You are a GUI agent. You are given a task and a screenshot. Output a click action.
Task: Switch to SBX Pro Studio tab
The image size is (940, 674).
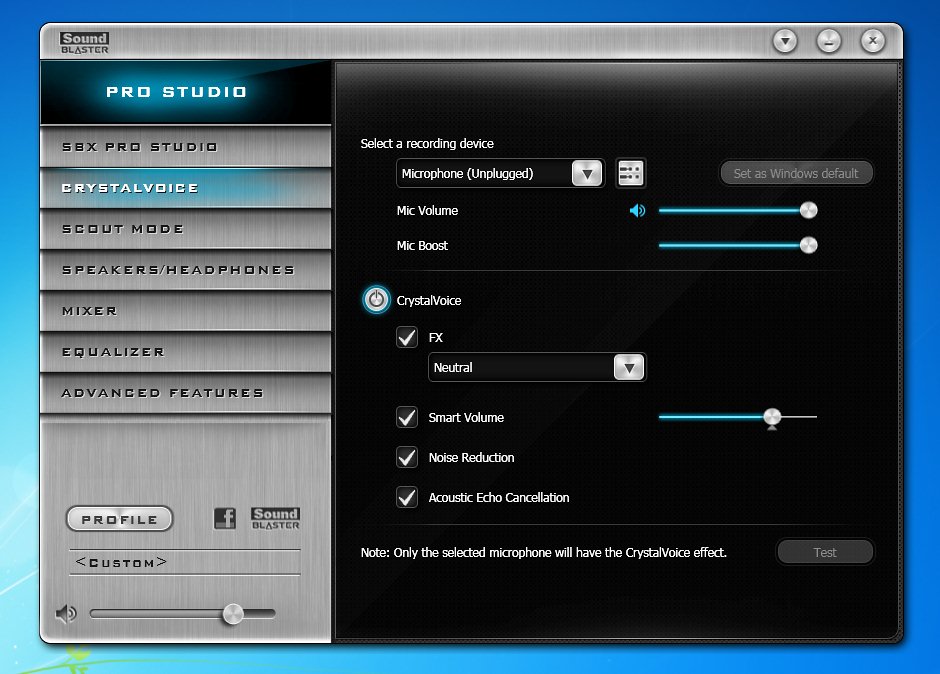pyautogui.click(x=185, y=147)
